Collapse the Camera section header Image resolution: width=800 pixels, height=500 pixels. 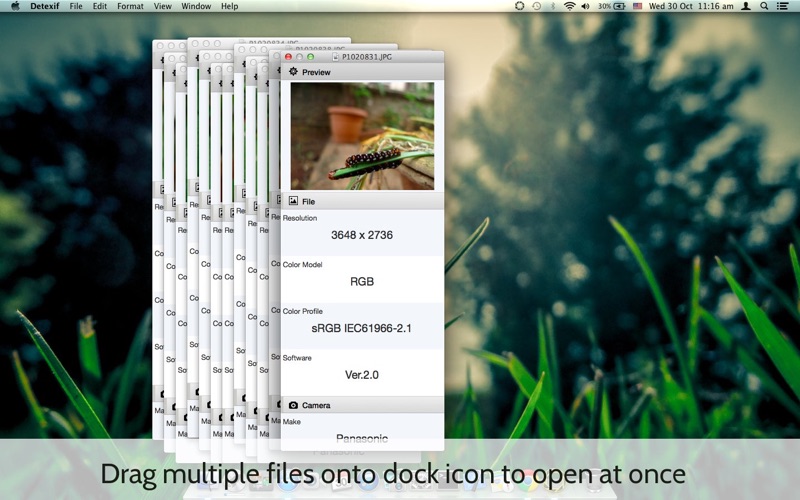[x=362, y=405]
